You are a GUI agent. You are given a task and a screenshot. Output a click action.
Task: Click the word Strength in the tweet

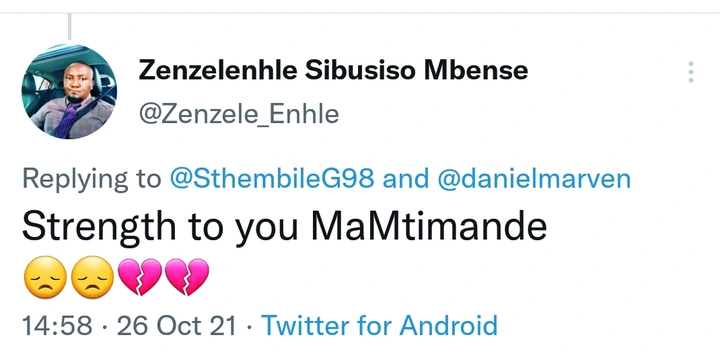(x=99, y=228)
